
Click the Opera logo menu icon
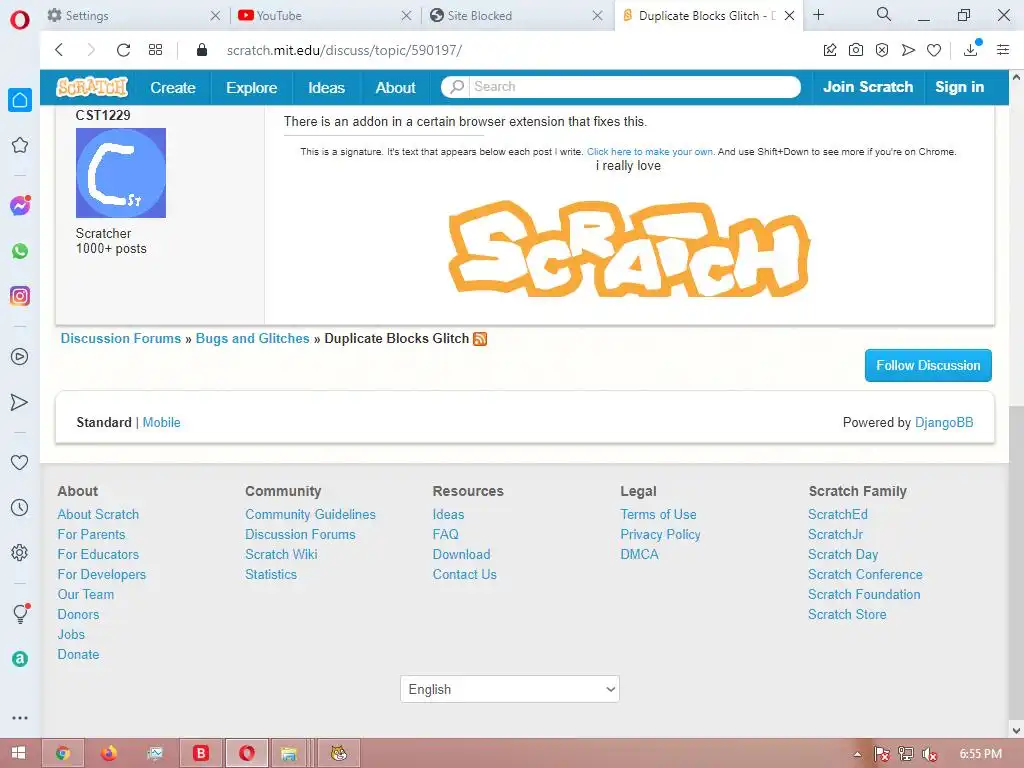[20, 20]
